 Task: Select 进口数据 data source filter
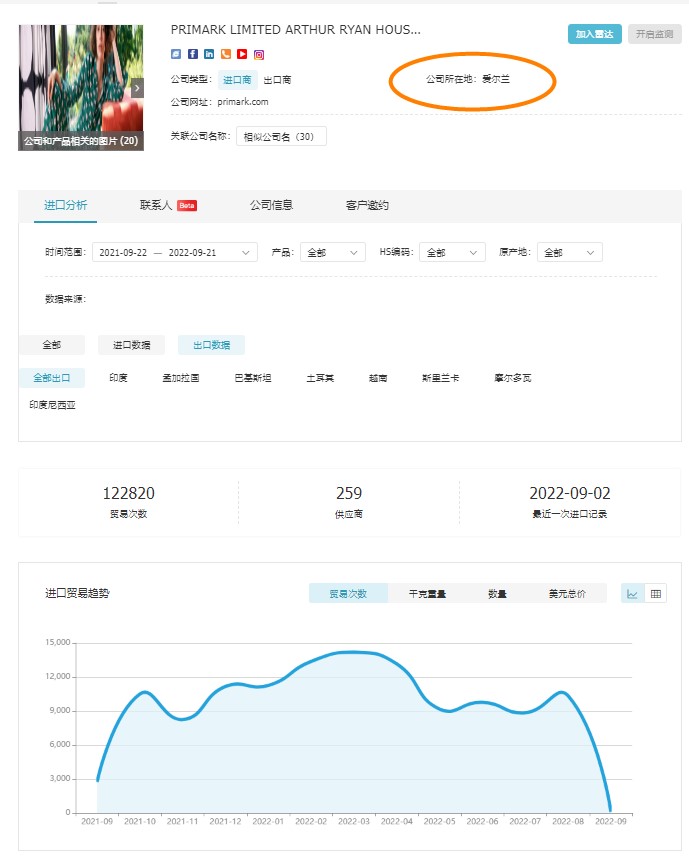tap(132, 345)
